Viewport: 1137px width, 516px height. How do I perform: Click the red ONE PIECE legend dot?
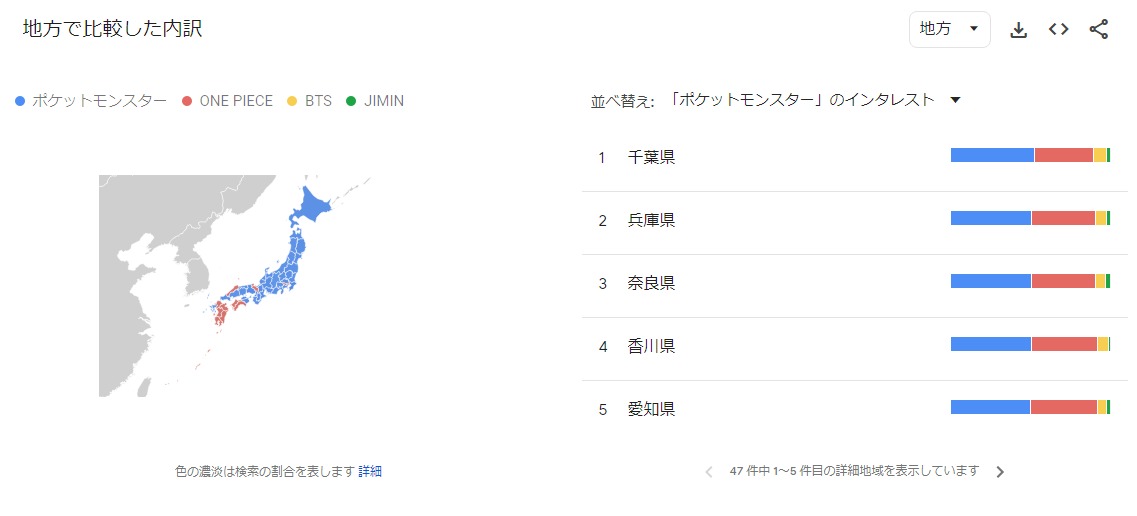pos(188,101)
